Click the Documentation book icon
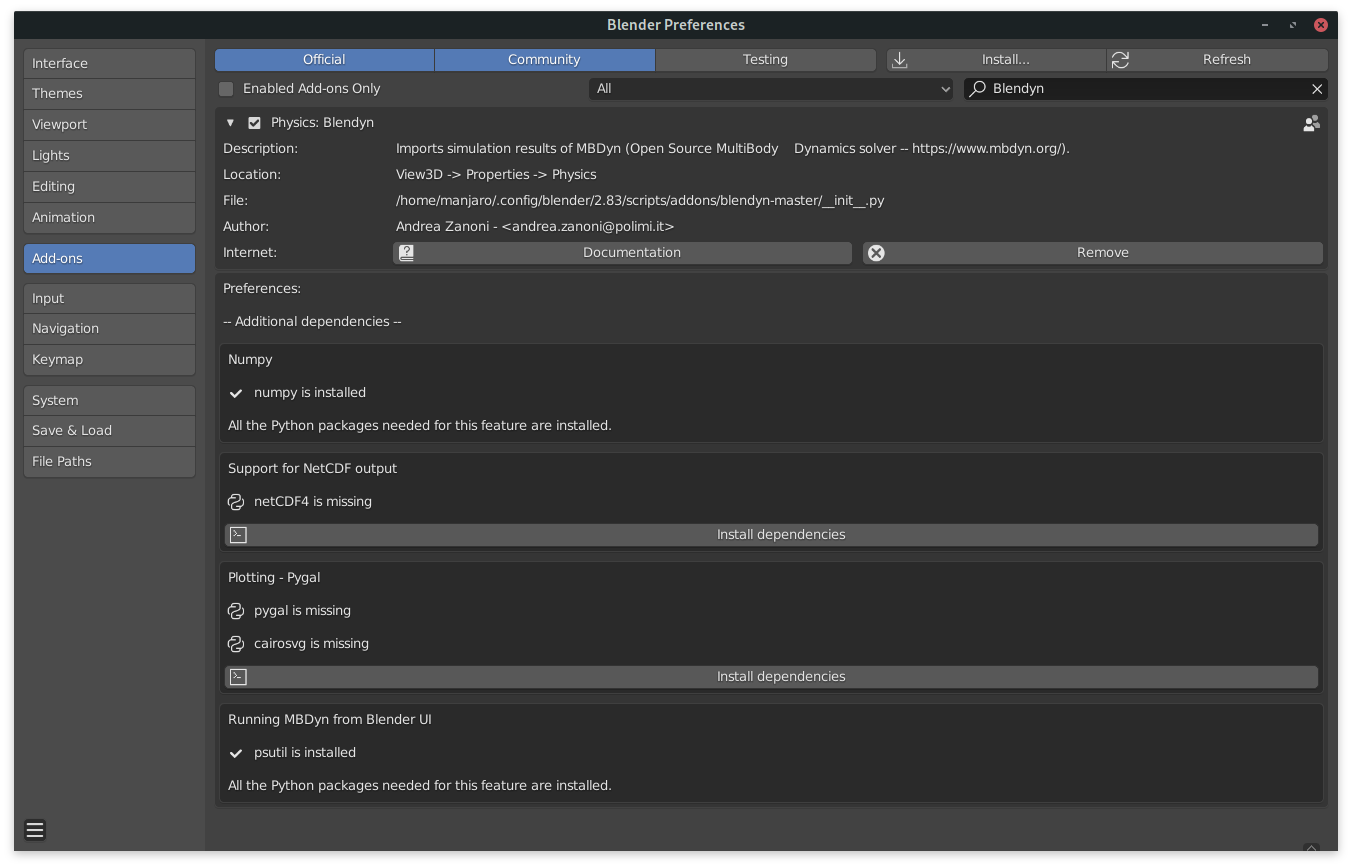Viewport: 1352px width, 868px height. [x=406, y=253]
